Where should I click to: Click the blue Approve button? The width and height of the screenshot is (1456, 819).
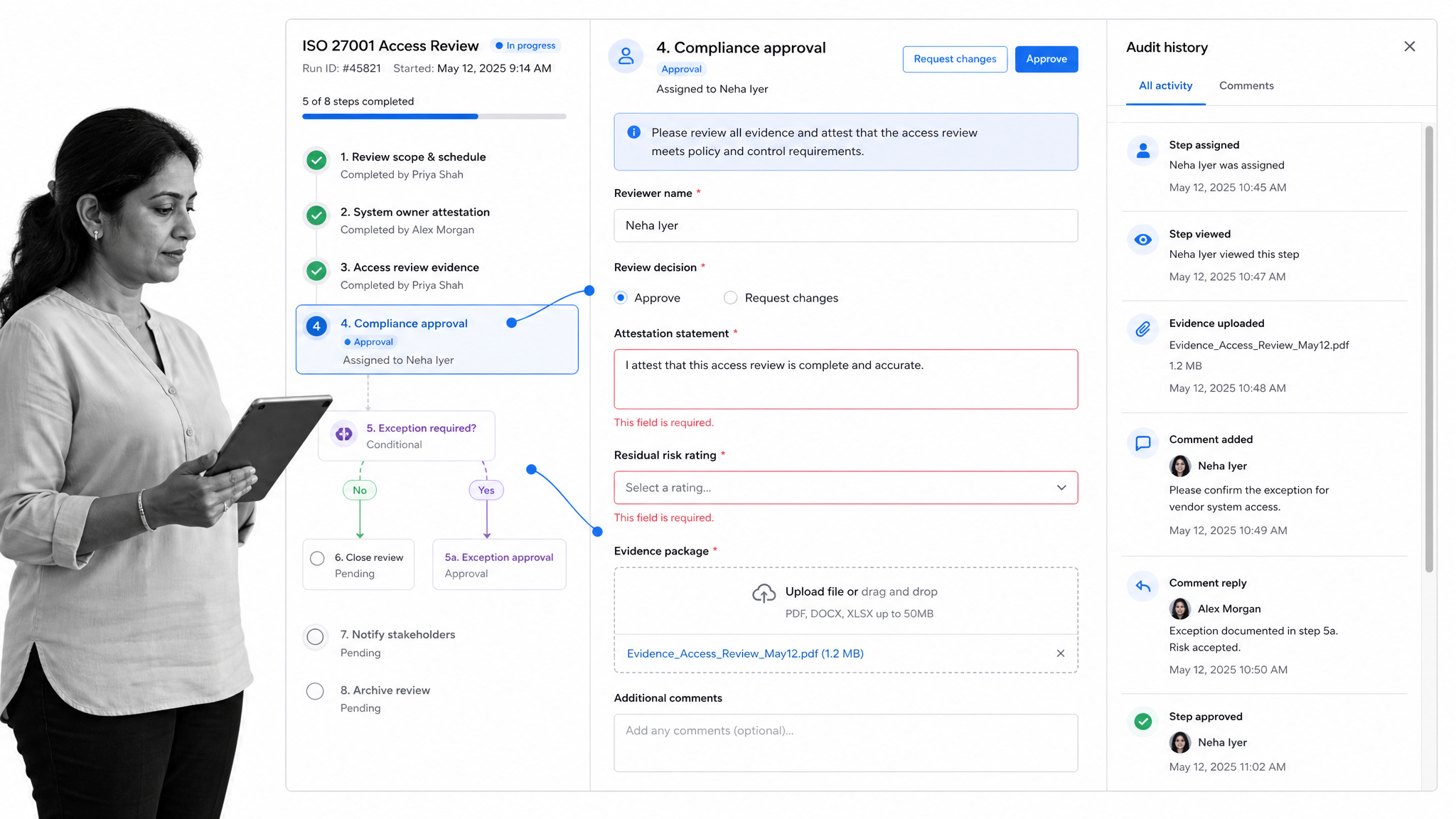pyautogui.click(x=1046, y=59)
